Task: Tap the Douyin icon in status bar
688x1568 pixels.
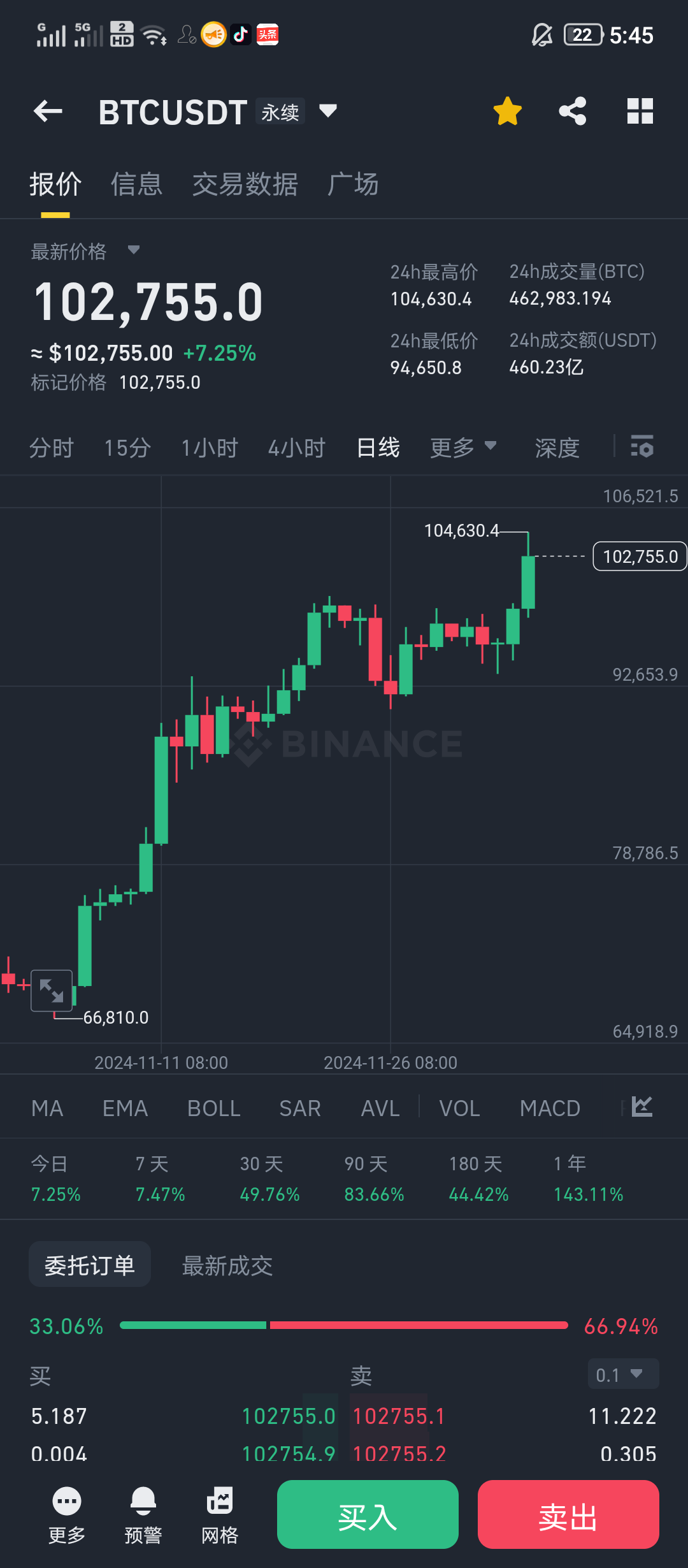Action: click(x=241, y=34)
